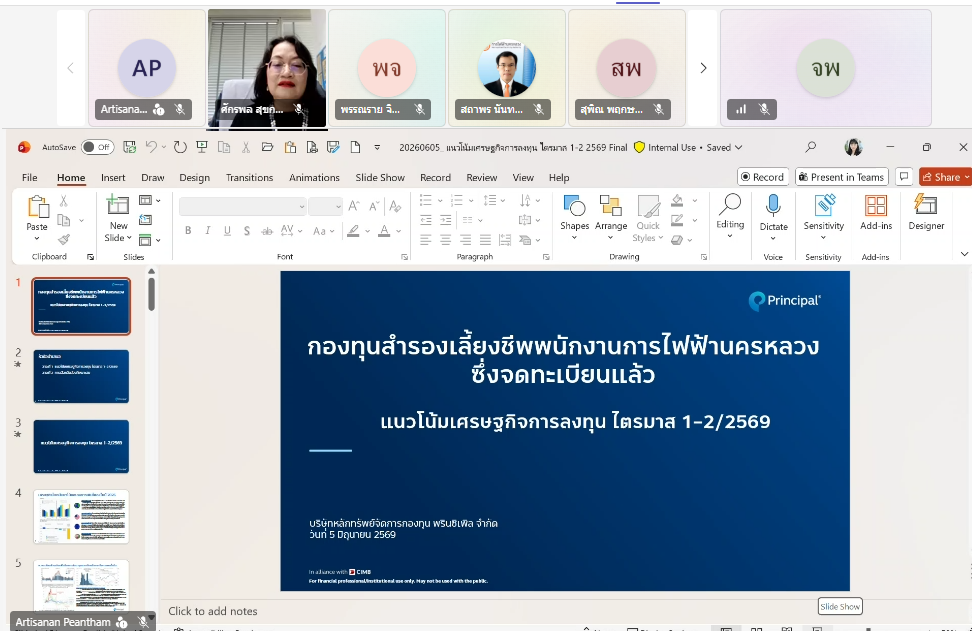This screenshot has width=972, height=631.
Task: Select slide 2 thumbnail
Action: 81,376
